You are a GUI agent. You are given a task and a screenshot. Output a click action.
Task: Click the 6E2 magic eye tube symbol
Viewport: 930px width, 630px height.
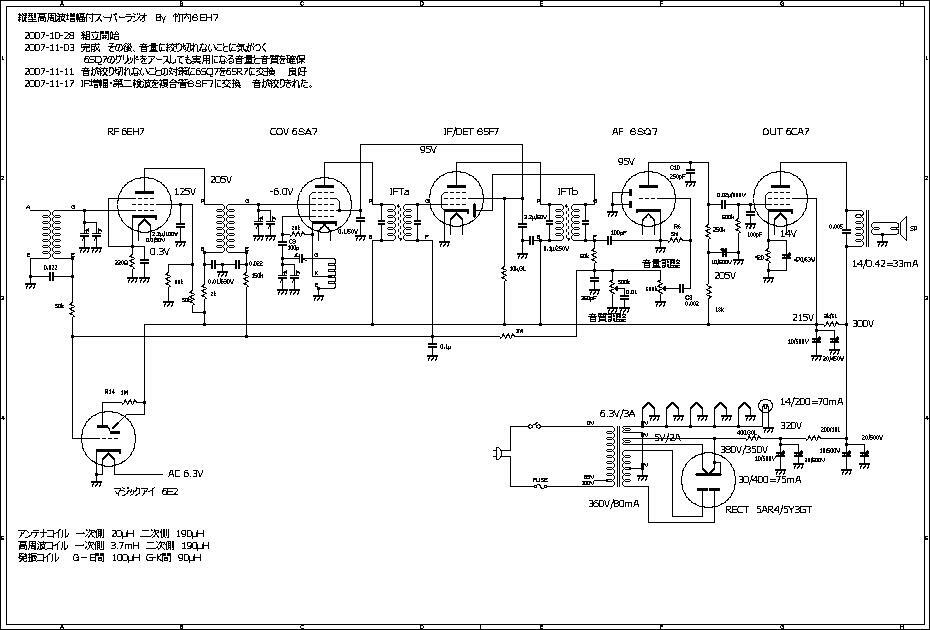(107, 440)
